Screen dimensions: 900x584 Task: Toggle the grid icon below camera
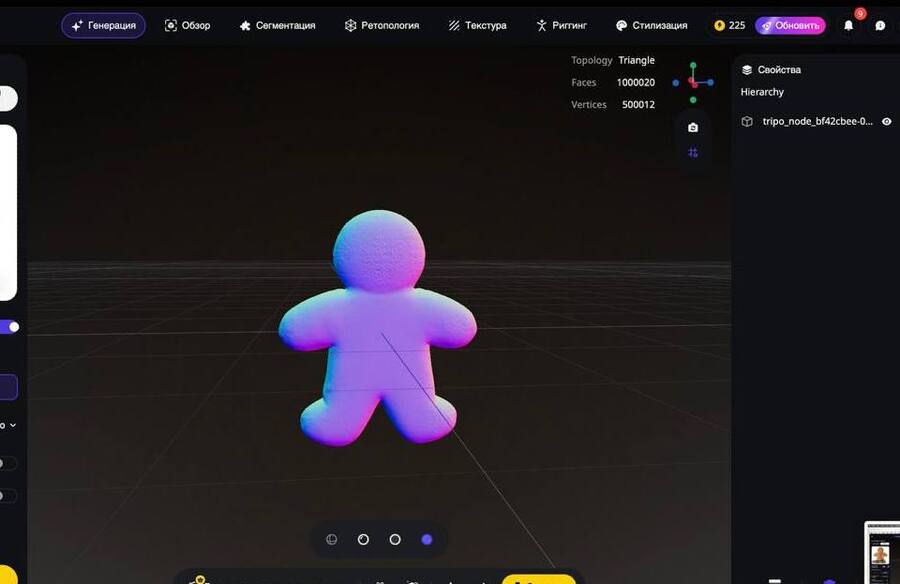pos(693,153)
